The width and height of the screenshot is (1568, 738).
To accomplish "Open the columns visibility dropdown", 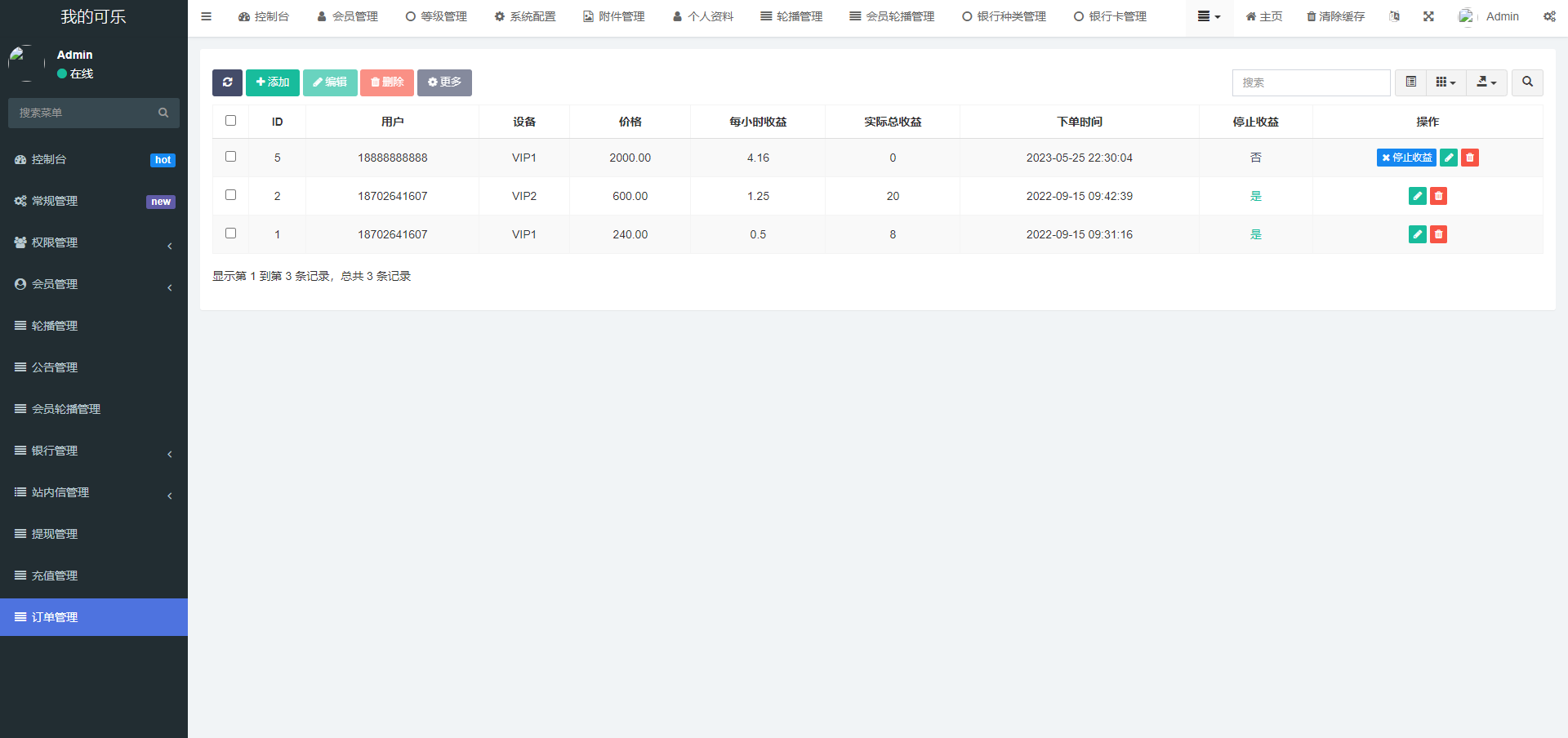I will pos(1445,82).
